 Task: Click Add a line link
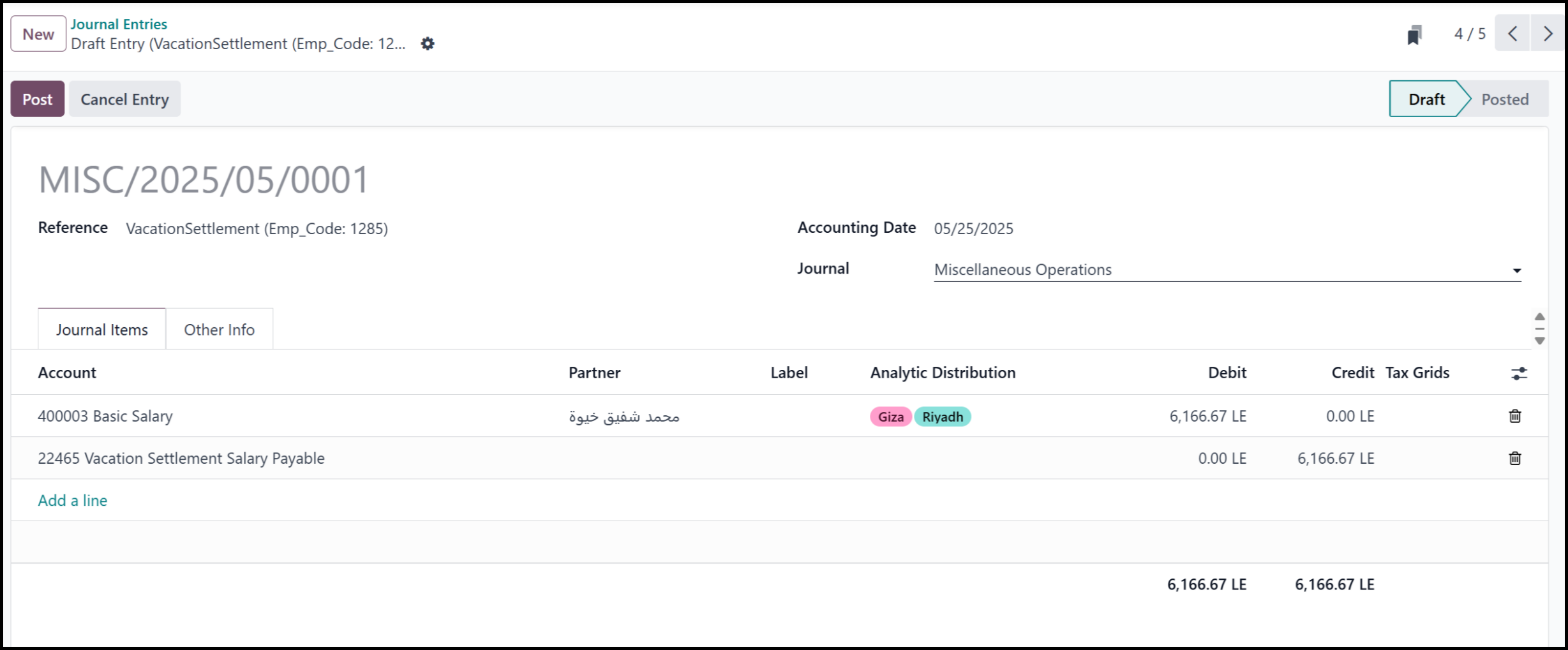[73, 501]
